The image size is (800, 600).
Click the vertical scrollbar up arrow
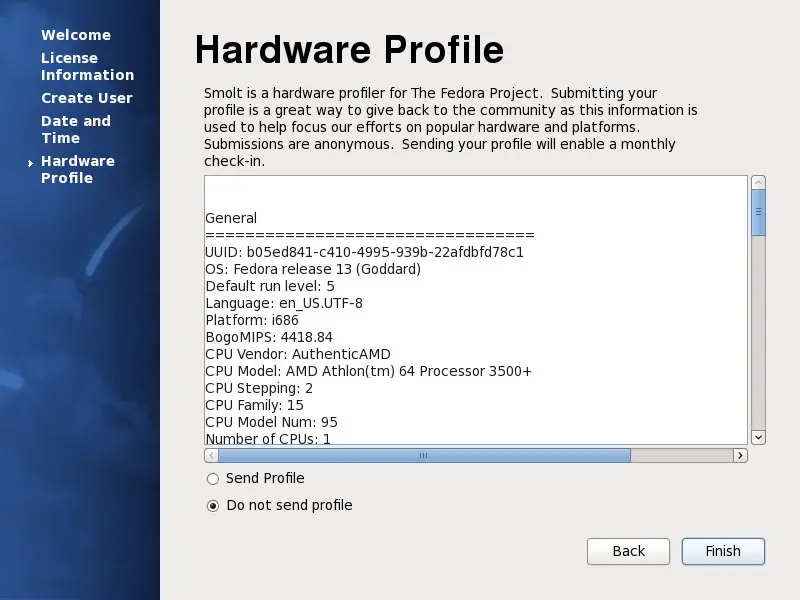tap(758, 183)
